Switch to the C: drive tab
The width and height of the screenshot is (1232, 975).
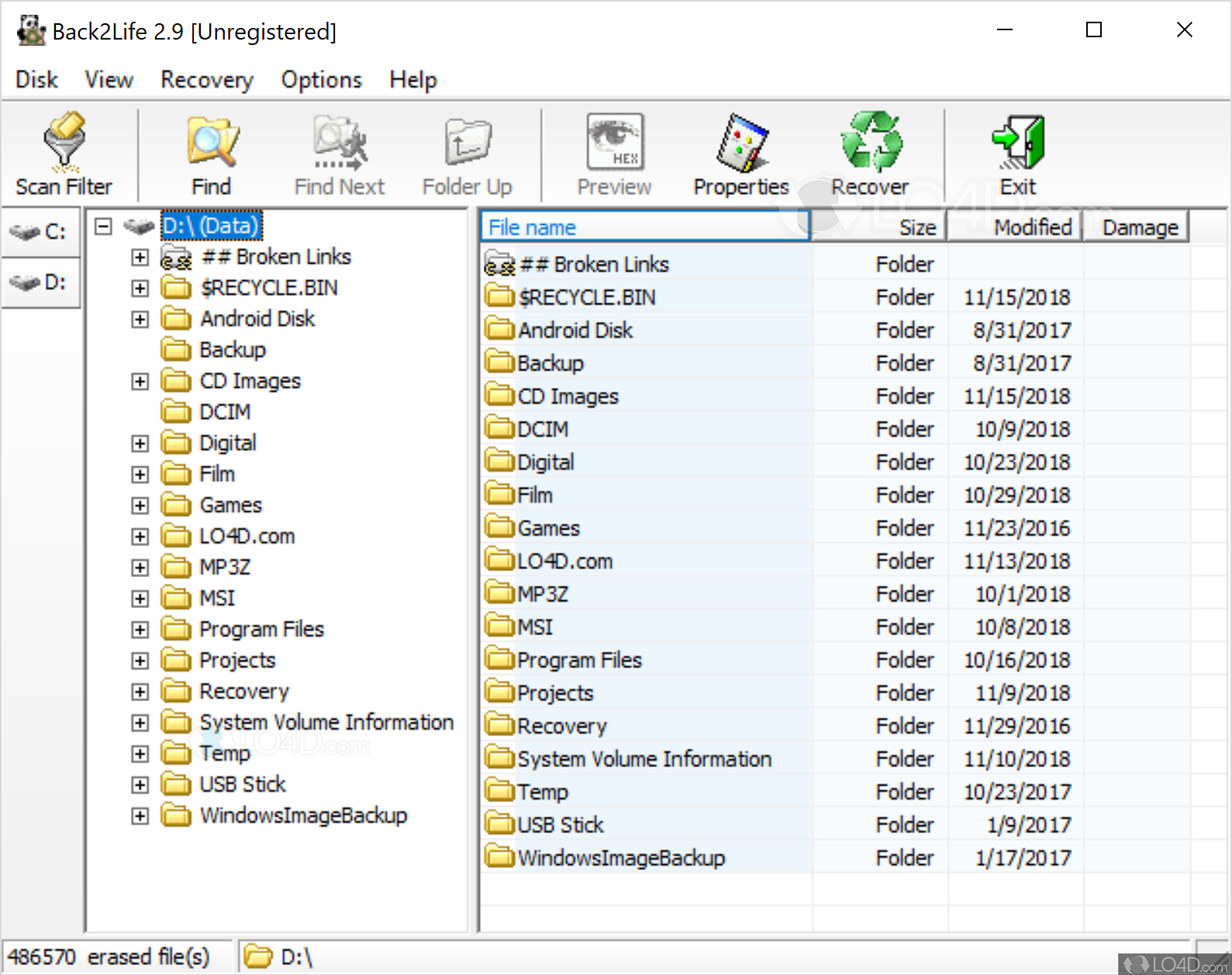[41, 232]
